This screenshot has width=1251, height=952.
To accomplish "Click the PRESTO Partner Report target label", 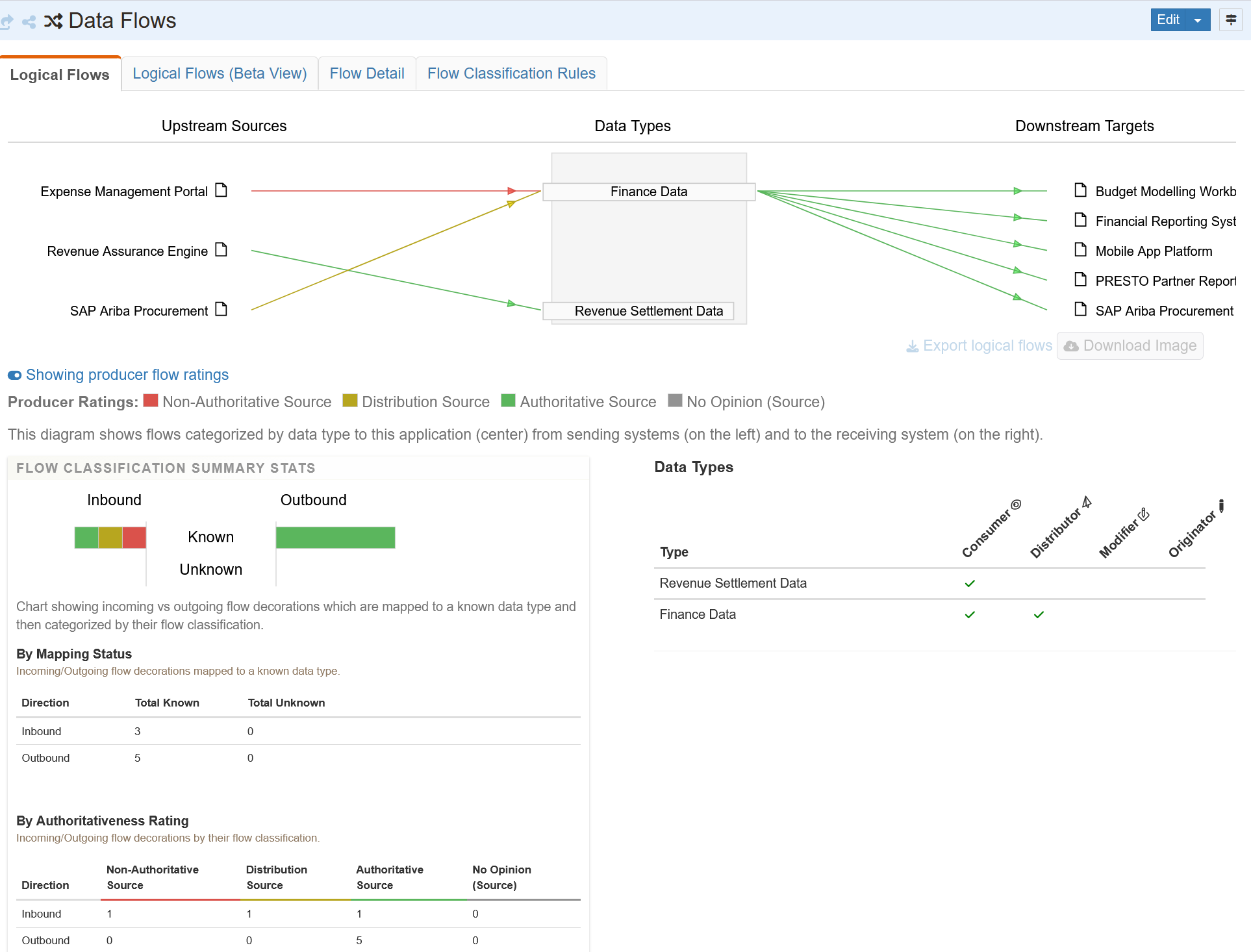I will [1165, 281].
